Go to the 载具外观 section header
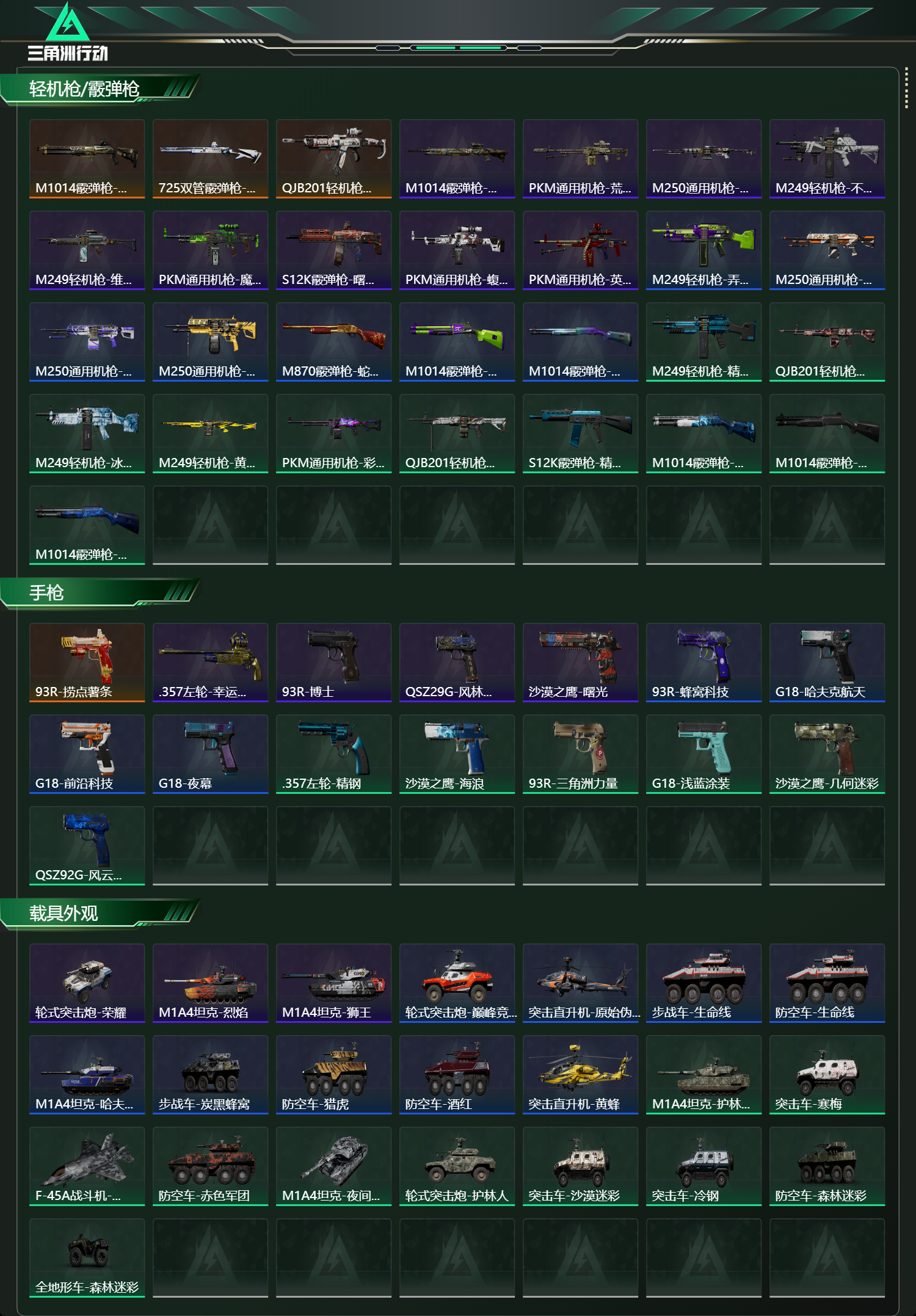 click(x=64, y=913)
